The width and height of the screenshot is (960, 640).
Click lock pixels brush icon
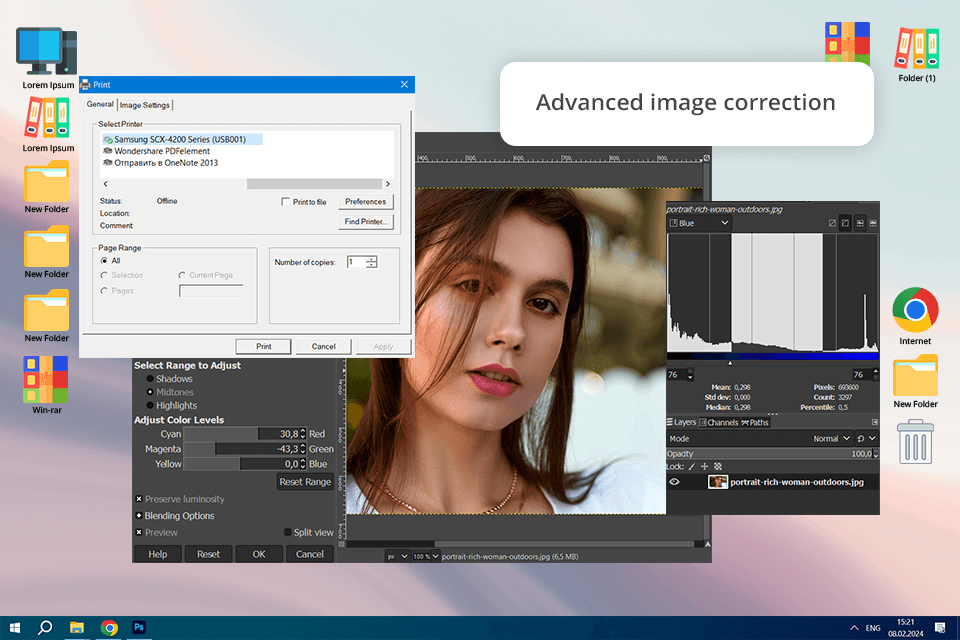[692, 467]
